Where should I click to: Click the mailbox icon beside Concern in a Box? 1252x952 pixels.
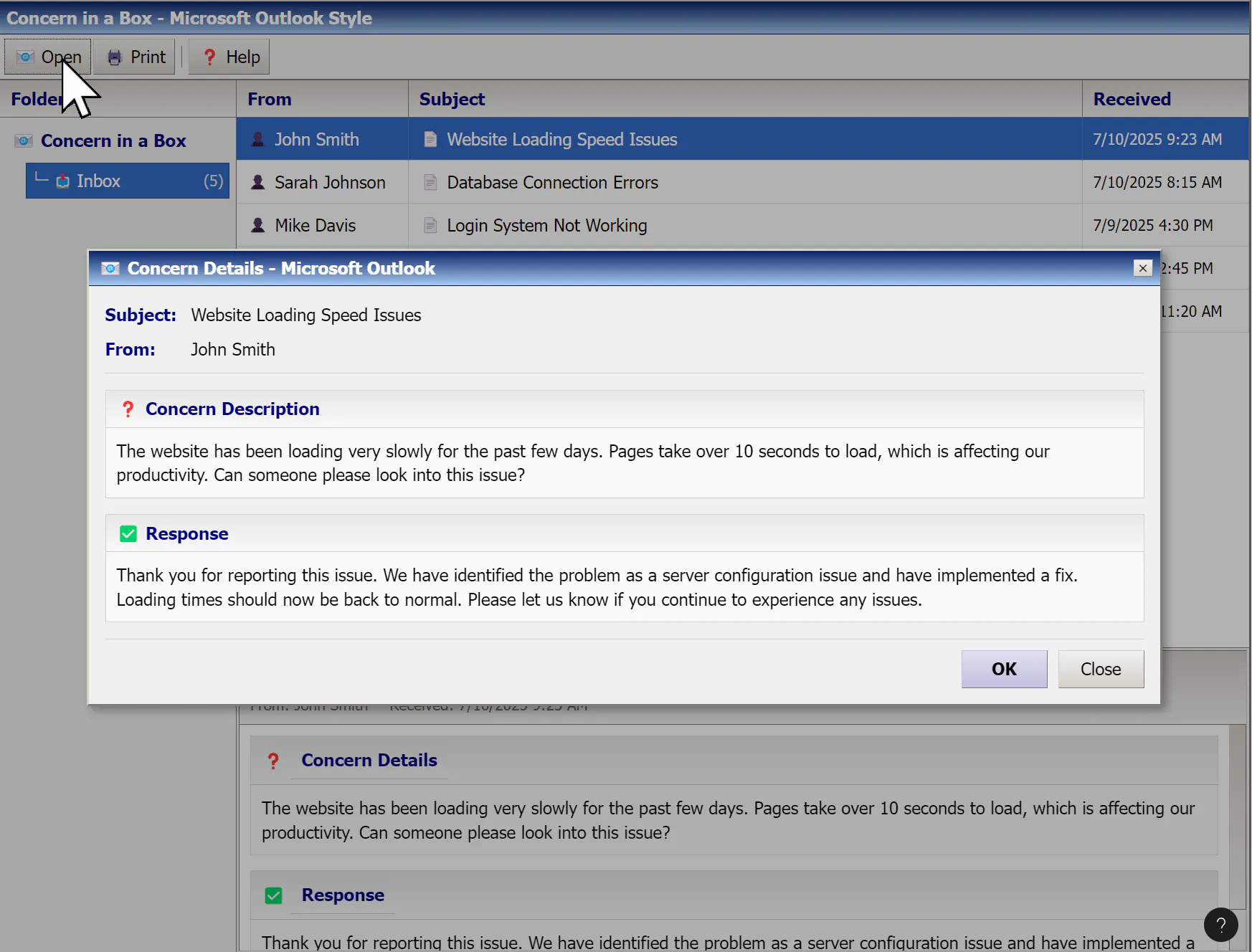coord(24,141)
